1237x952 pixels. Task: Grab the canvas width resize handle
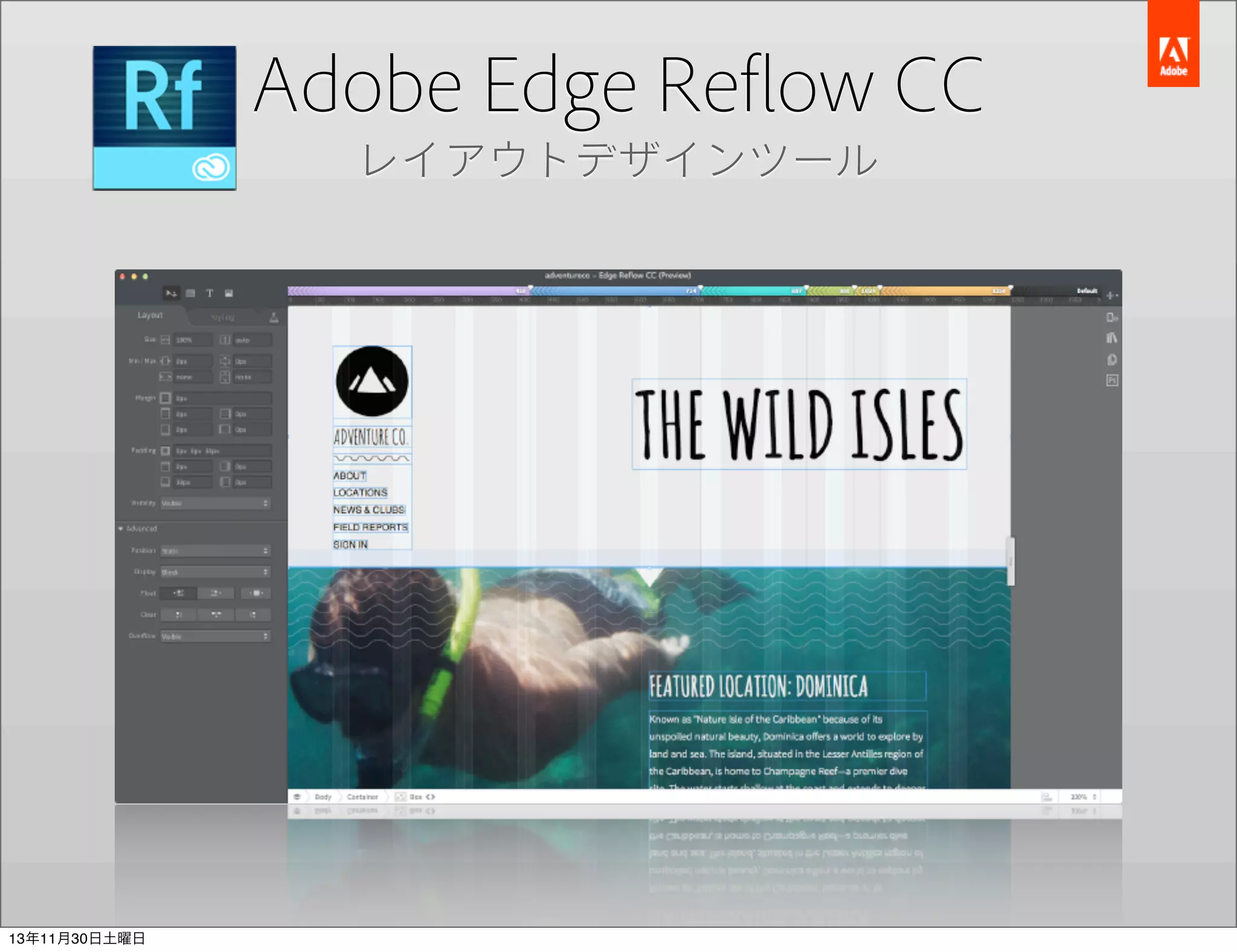(1010, 561)
